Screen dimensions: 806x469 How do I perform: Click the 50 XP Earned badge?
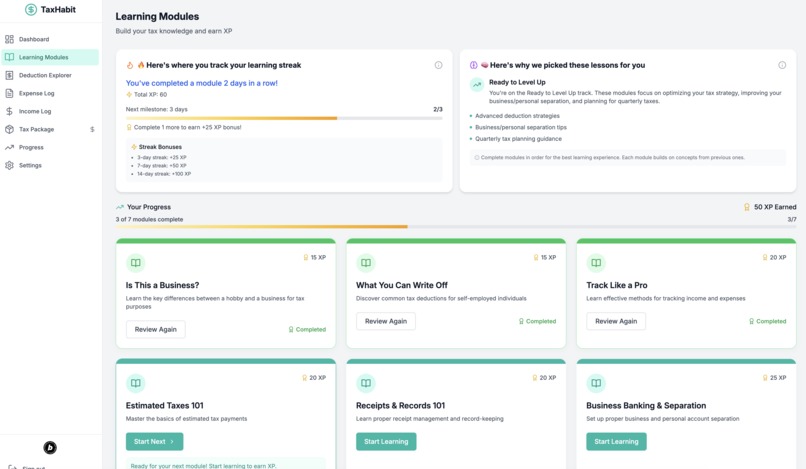[x=770, y=207]
